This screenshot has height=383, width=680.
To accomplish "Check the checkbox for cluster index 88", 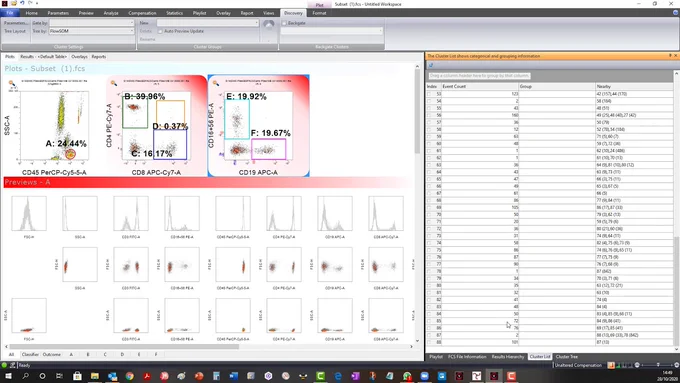I will point(429,342).
